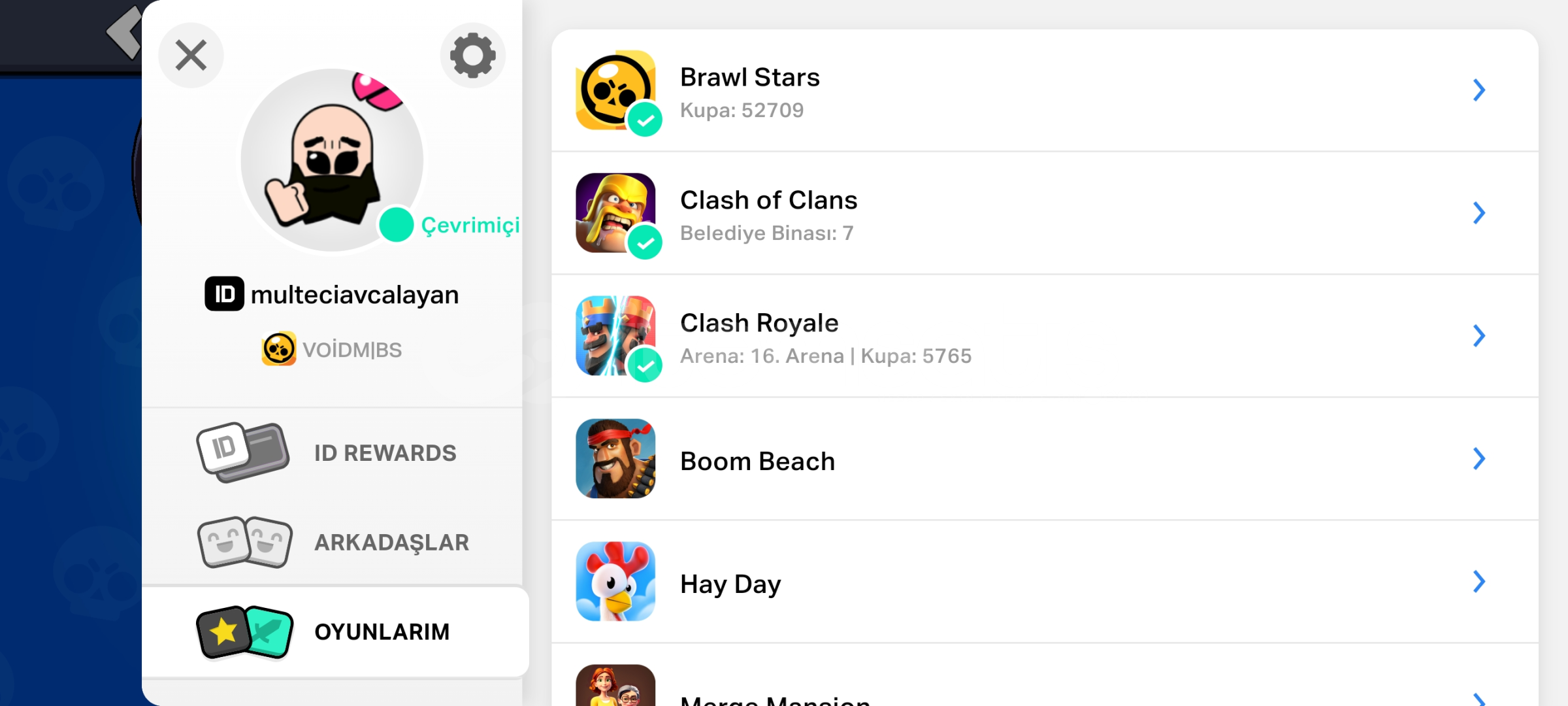Viewport: 1568px width, 706px height.
Task: Expand Clash Royale row chevron
Action: 1479,336
